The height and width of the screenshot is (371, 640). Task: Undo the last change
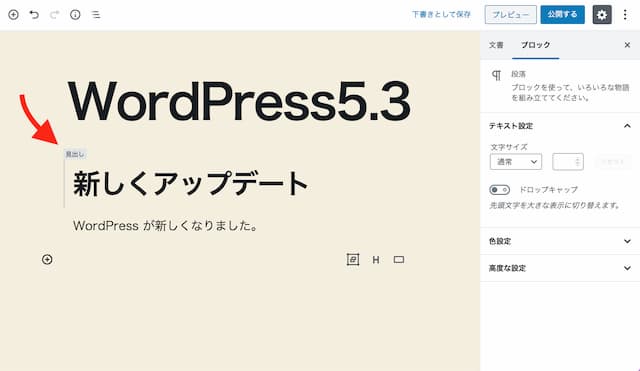(34, 15)
